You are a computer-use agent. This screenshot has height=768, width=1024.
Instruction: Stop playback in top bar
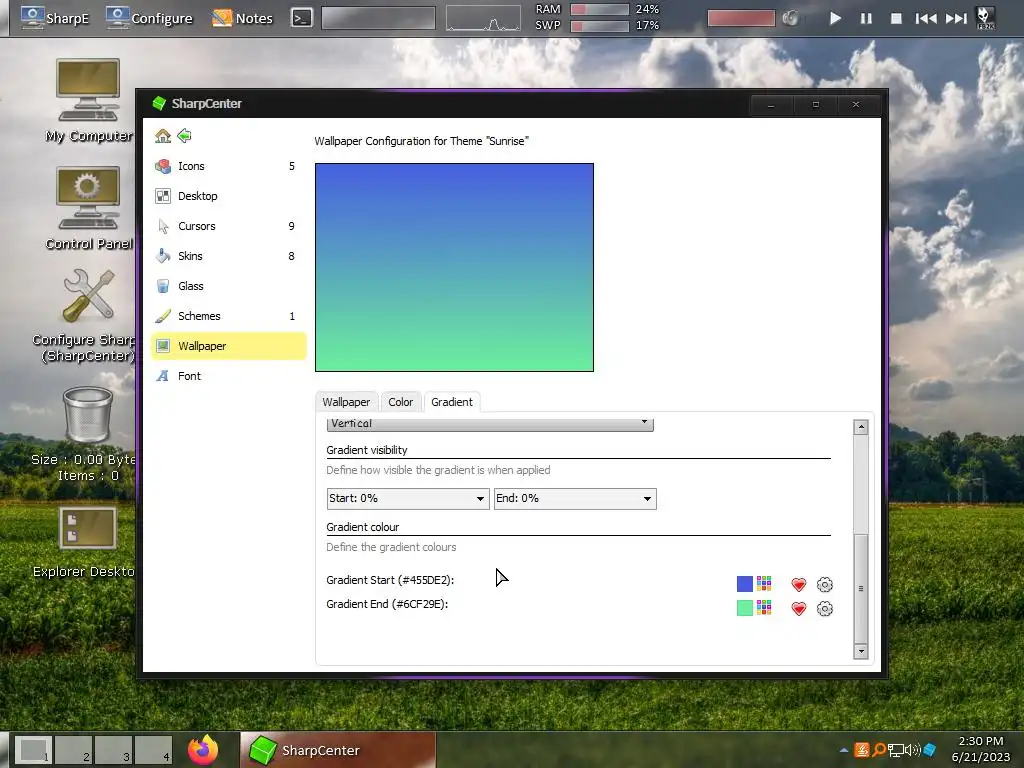pyautogui.click(x=896, y=18)
